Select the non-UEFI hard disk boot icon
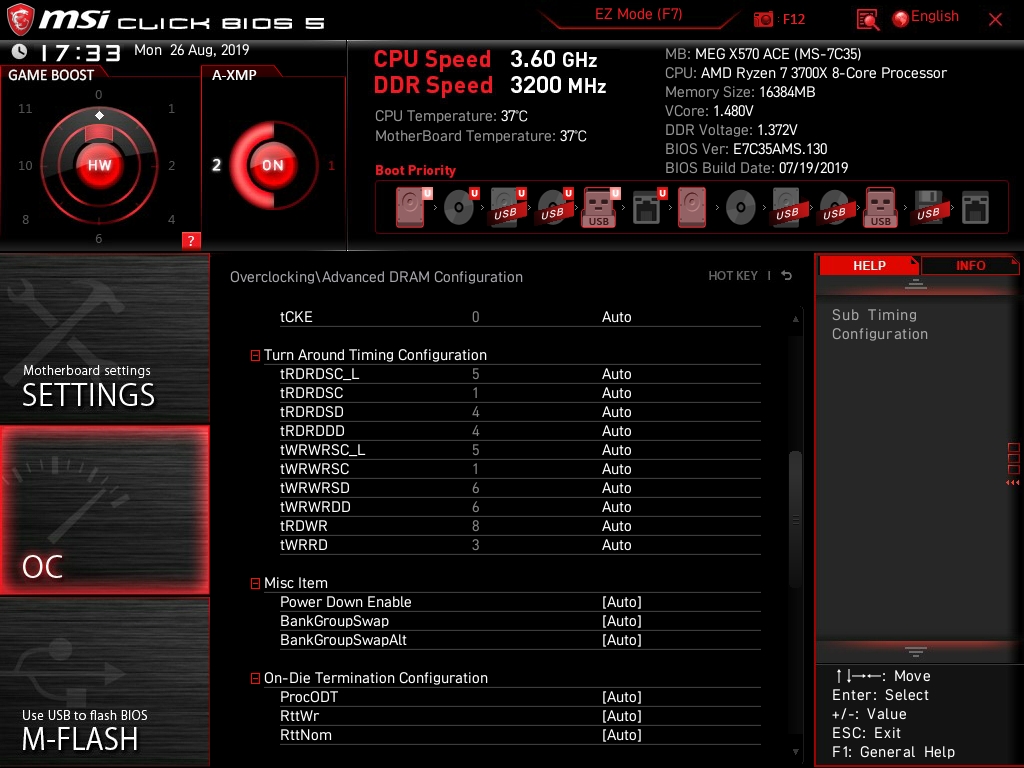 point(692,207)
